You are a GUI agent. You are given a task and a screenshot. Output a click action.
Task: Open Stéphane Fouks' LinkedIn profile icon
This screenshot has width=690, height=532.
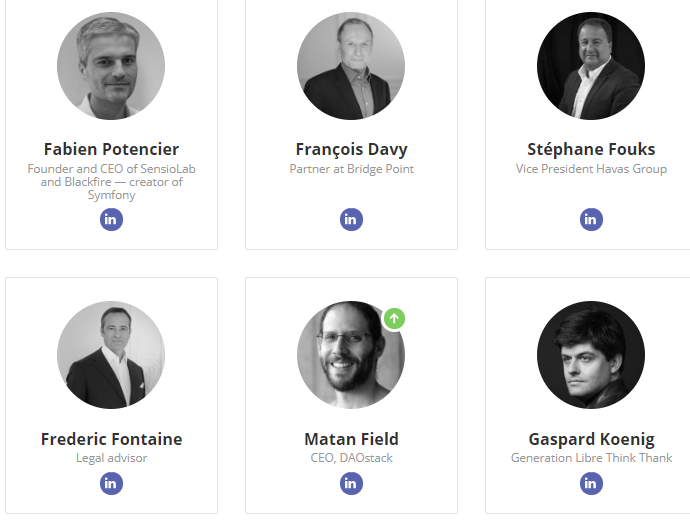[x=591, y=219]
